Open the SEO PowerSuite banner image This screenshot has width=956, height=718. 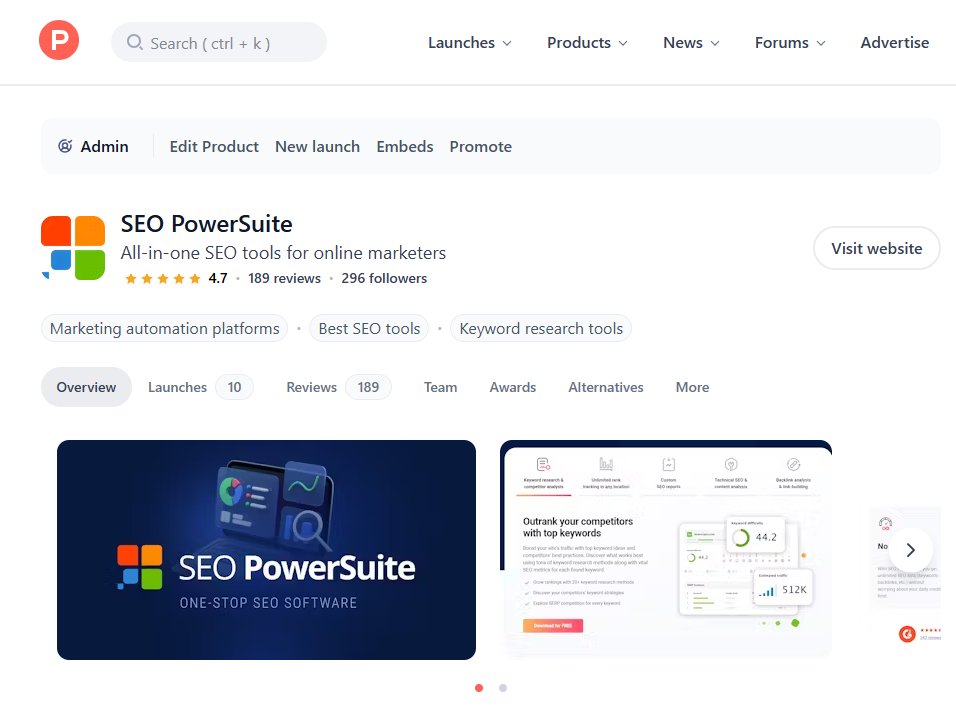266,550
